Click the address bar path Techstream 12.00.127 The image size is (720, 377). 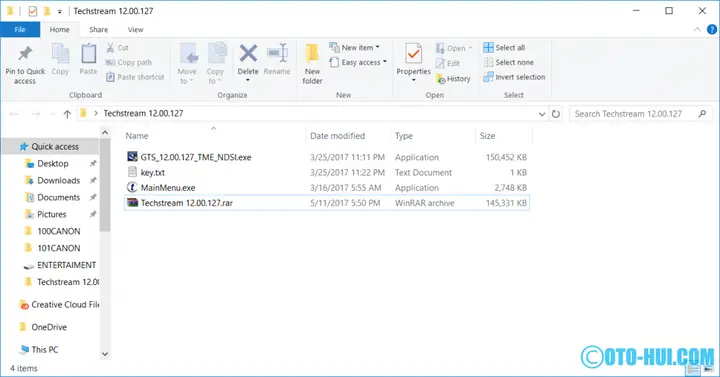(143, 113)
